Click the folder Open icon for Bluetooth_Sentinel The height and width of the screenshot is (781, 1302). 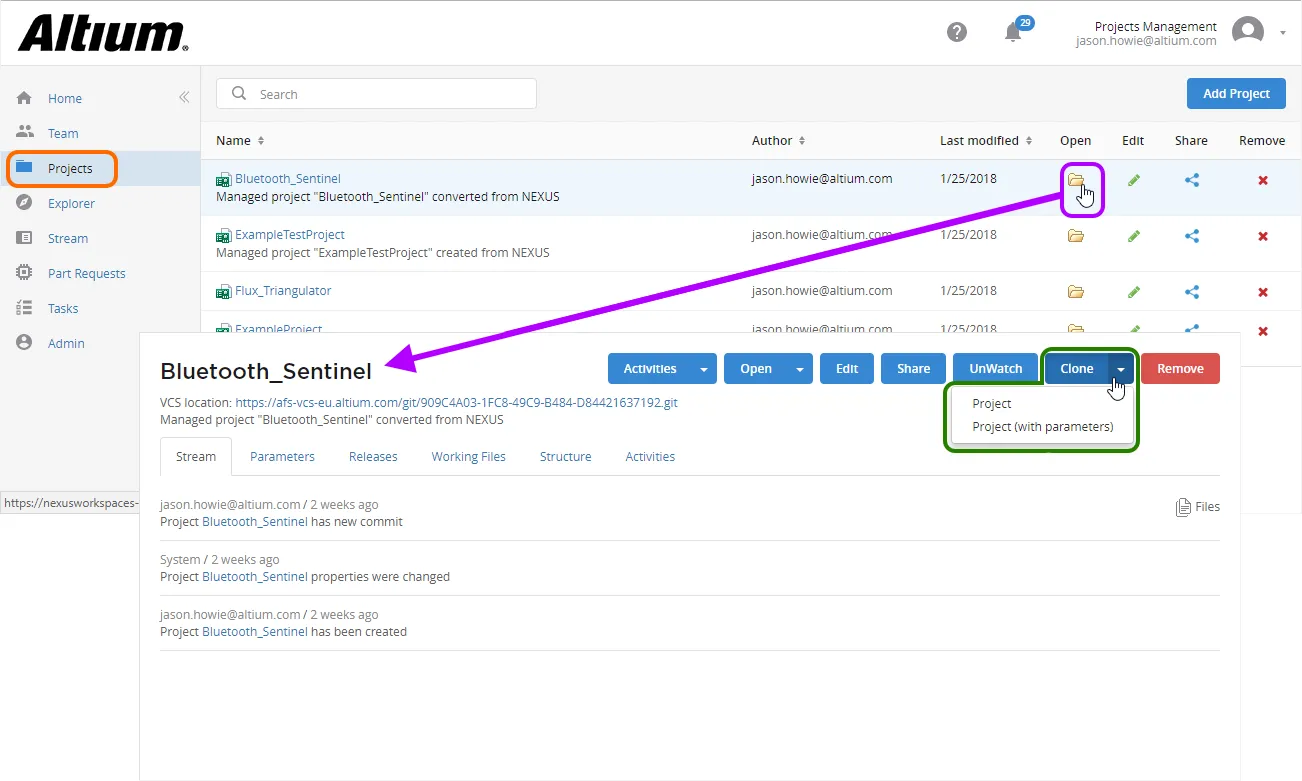[1076, 180]
